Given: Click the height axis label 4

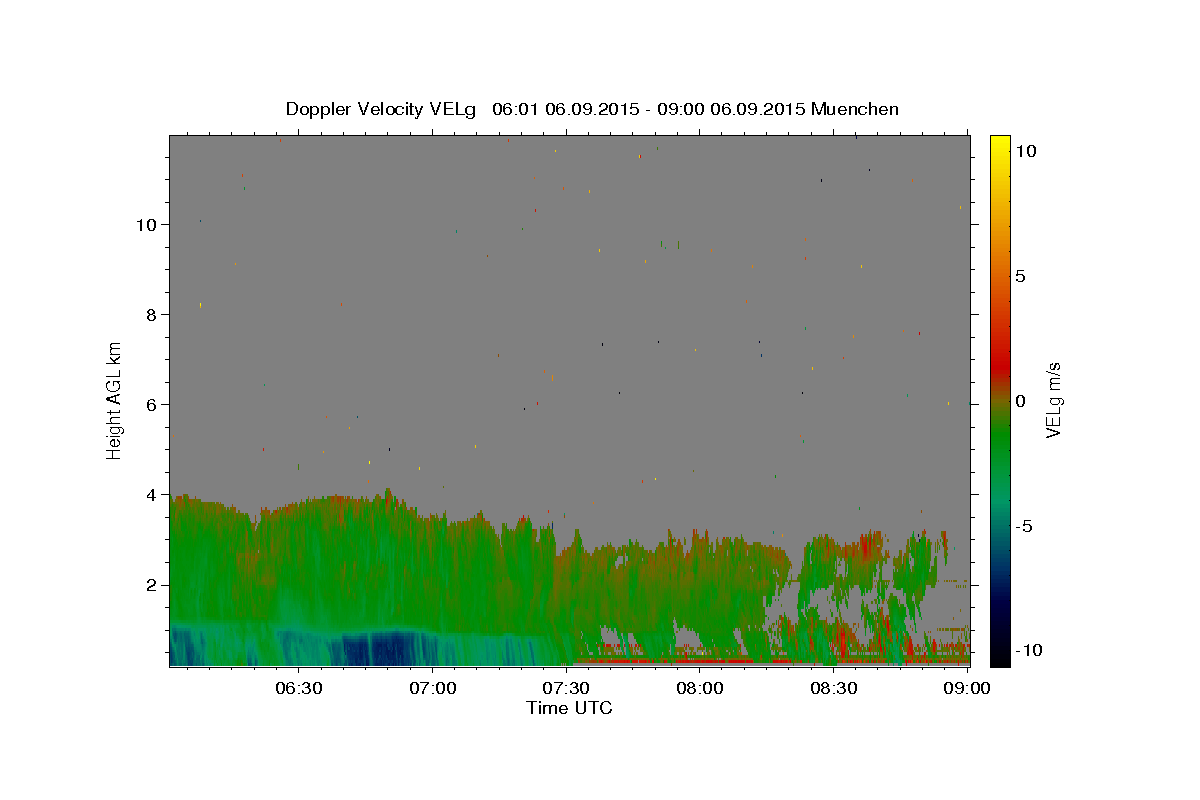Looking at the screenshot, I should pyautogui.click(x=151, y=494).
